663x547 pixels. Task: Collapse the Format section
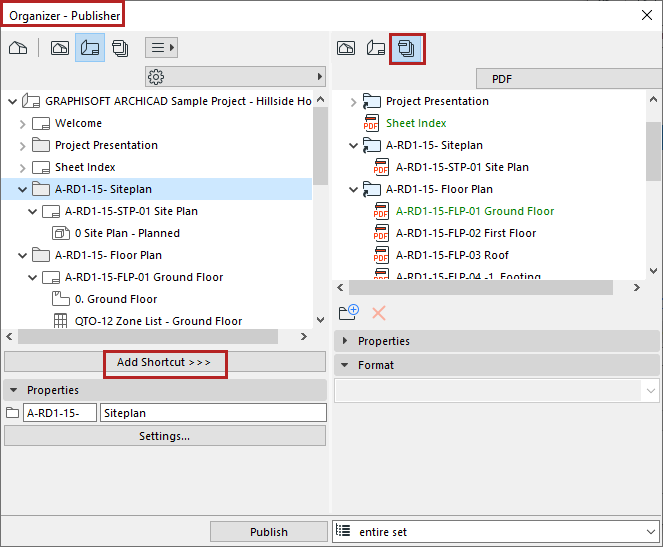pyautogui.click(x=345, y=365)
